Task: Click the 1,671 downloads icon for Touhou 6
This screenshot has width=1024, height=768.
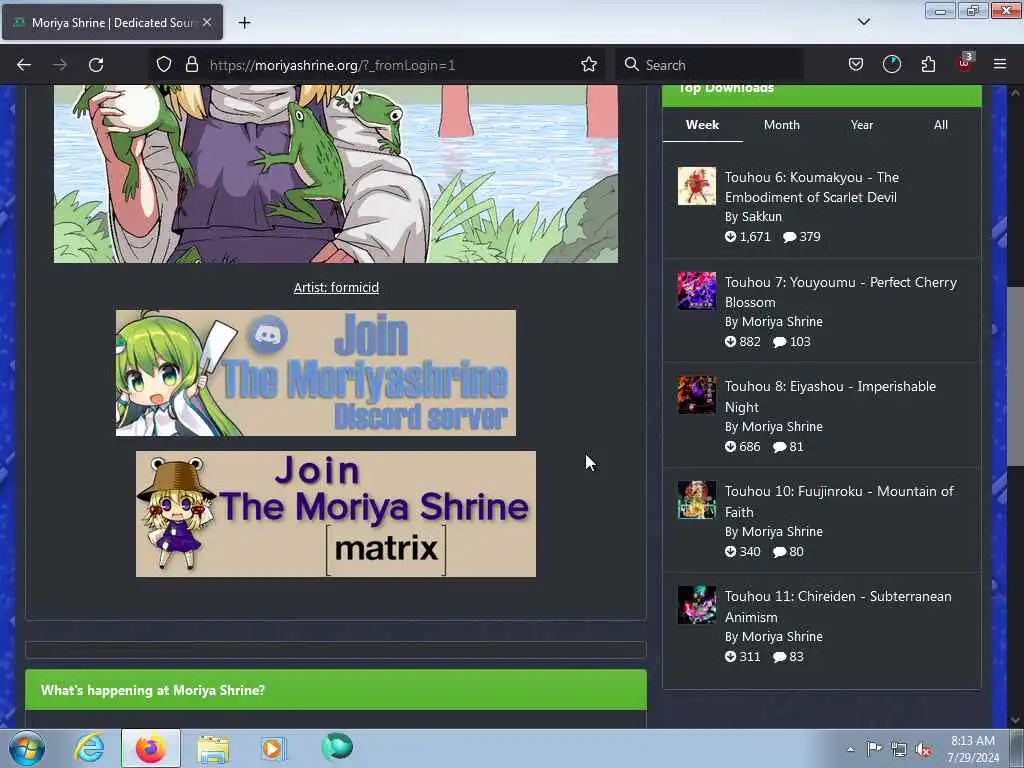Action: pos(730,236)
